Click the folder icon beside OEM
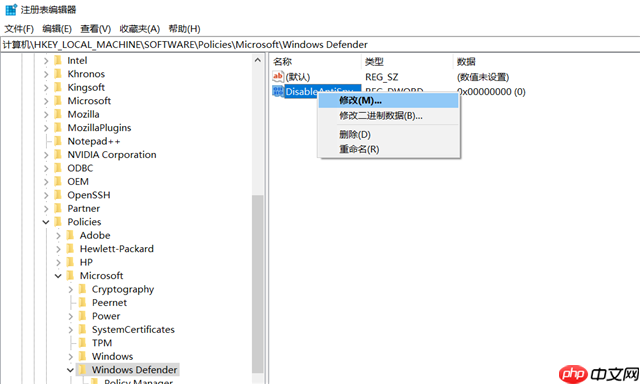This screenshot has height=384, width=640. 58,182
